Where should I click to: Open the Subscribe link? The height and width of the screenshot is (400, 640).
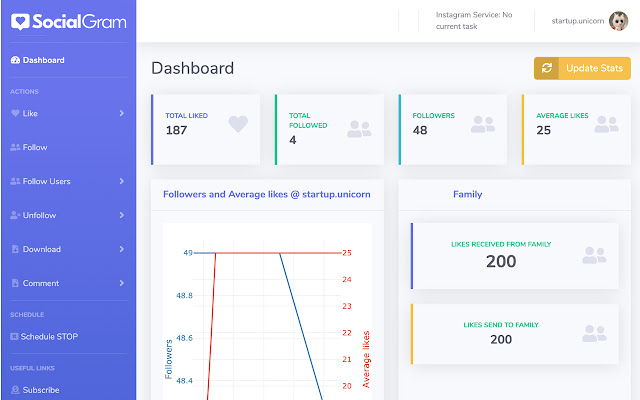point(41,390)
